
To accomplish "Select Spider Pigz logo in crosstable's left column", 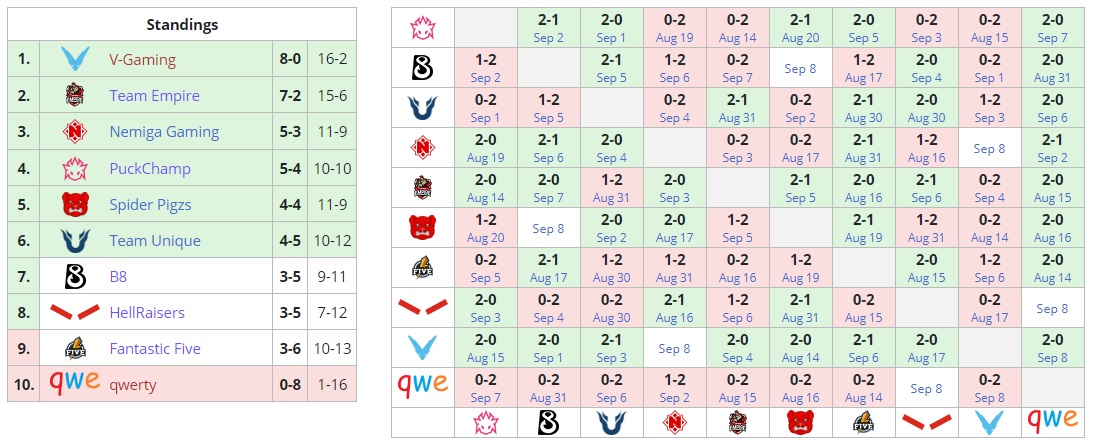I will point(422,228).
